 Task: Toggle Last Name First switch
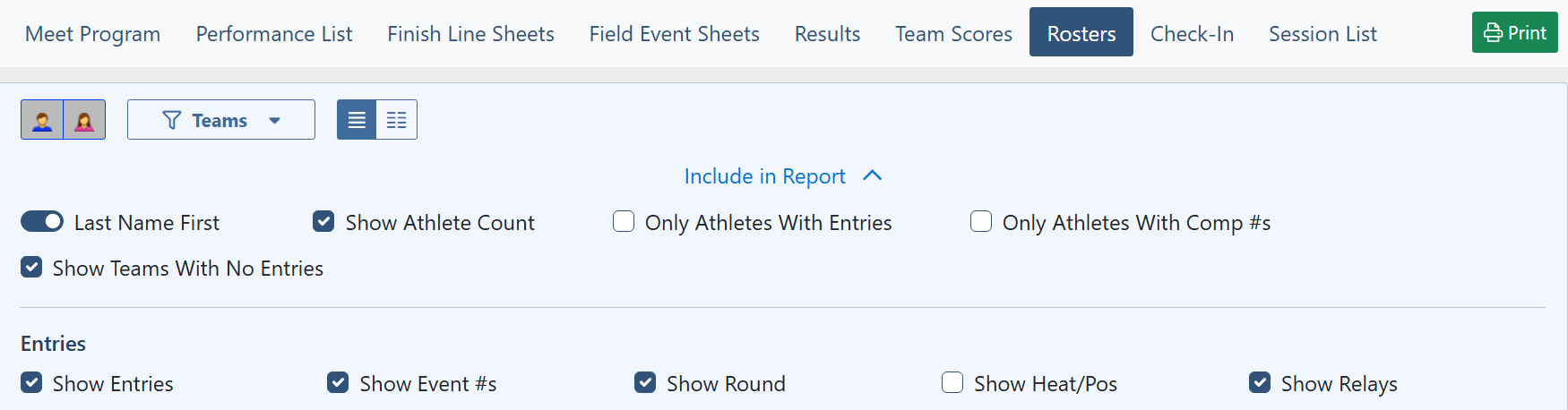click(42, 221)
